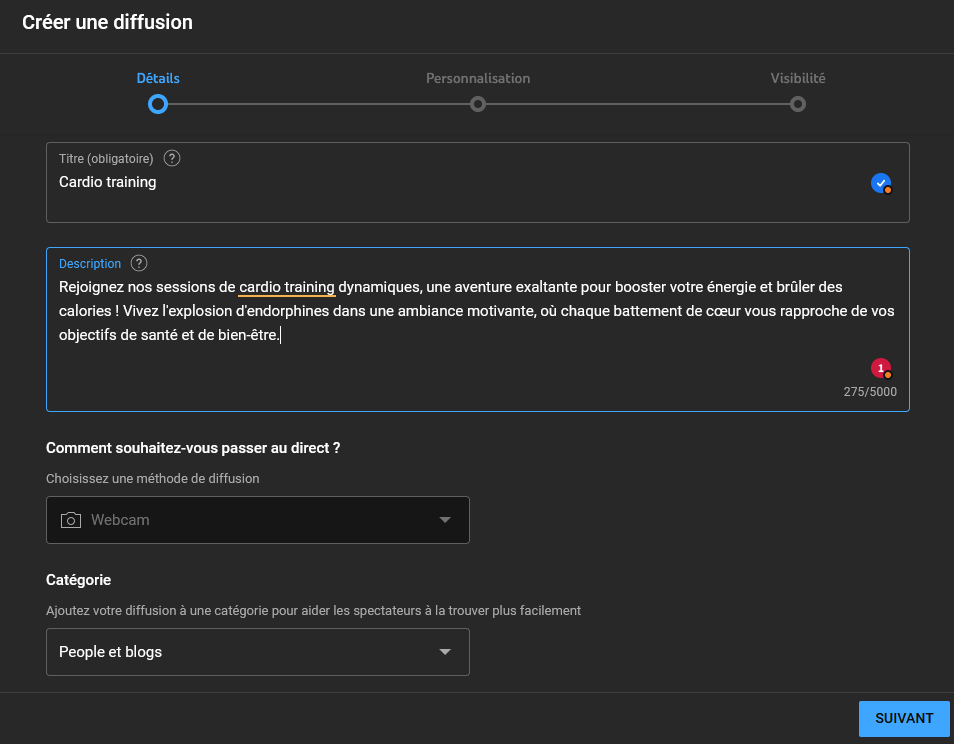The image size is (954, 744).
Task: Click the Ajoutez votre diffusion à une catégorie text
Action: (x=313, y=611)
